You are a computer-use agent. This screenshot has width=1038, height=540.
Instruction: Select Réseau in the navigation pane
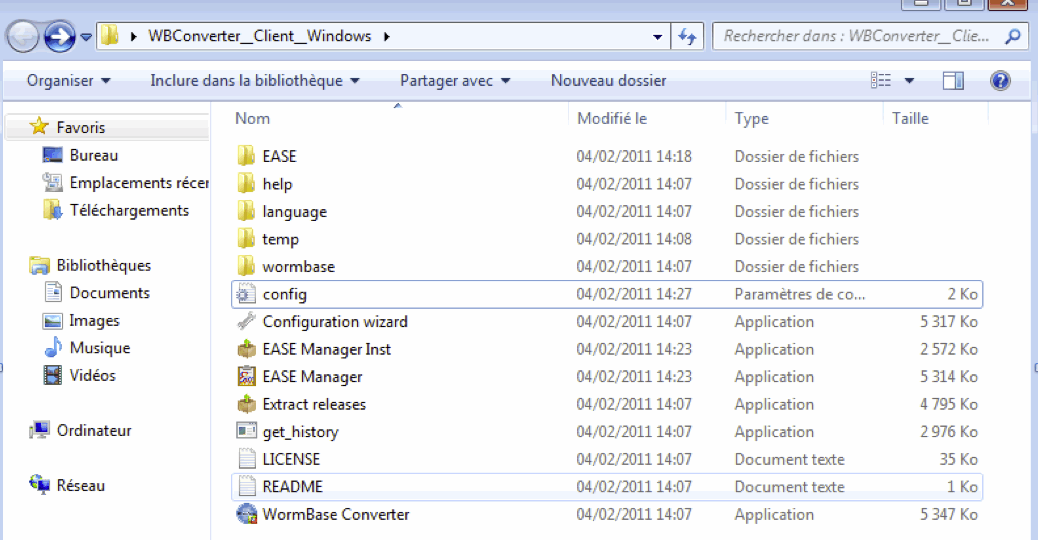(x=81, y=485)
